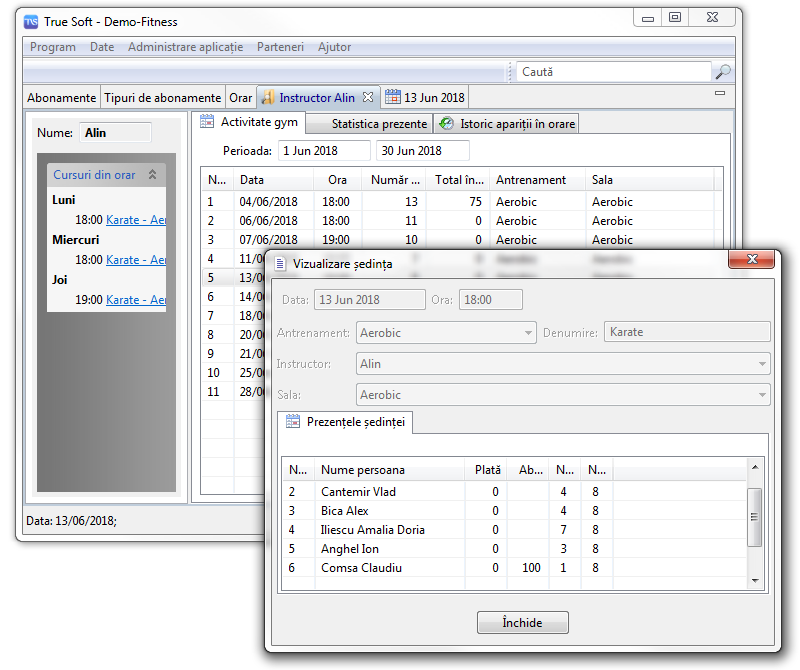Click the Istoric apariții în orare tab icon
The width and height of the screenshot is (800, 670).
click(447, 124)
